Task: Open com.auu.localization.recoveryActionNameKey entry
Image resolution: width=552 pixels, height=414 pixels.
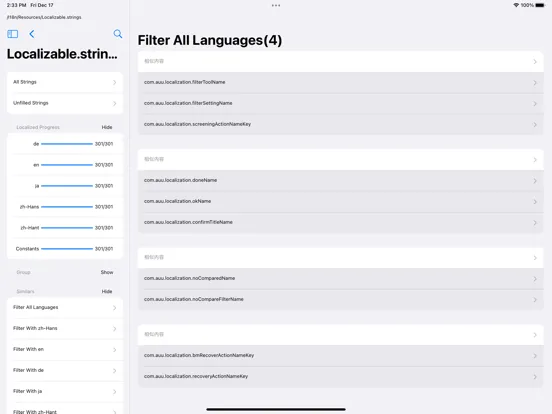Action: (340, 377)
